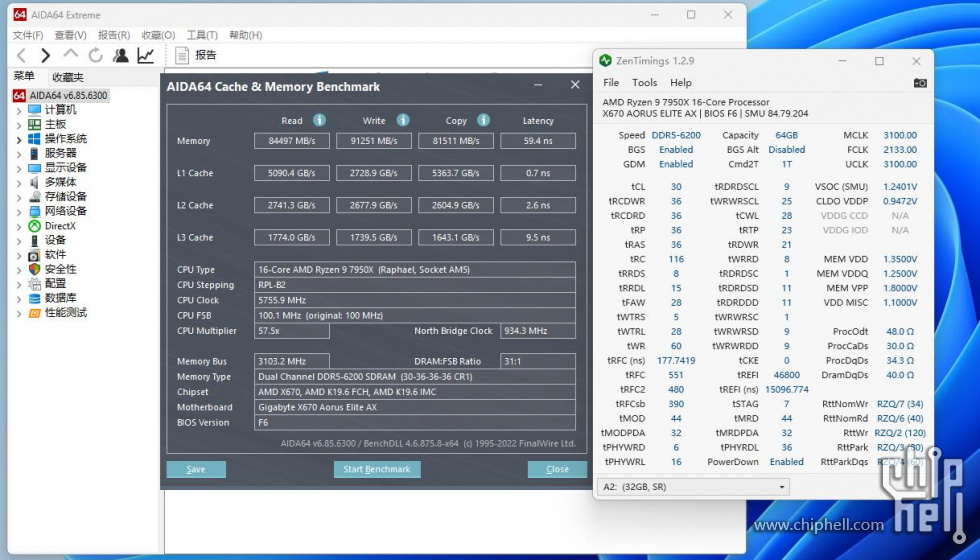Image resolution: width=980 pixels, height=560 pixels.
Task: Expand the 软件 tree node arrow
Action: point(19,255)
